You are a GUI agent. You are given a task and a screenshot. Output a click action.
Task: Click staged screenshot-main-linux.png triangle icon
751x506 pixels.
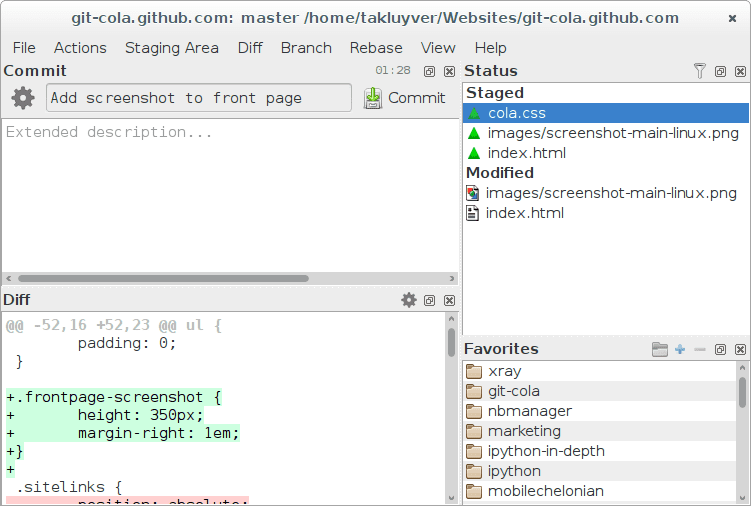pyautogui.click(x=474, y=133)
